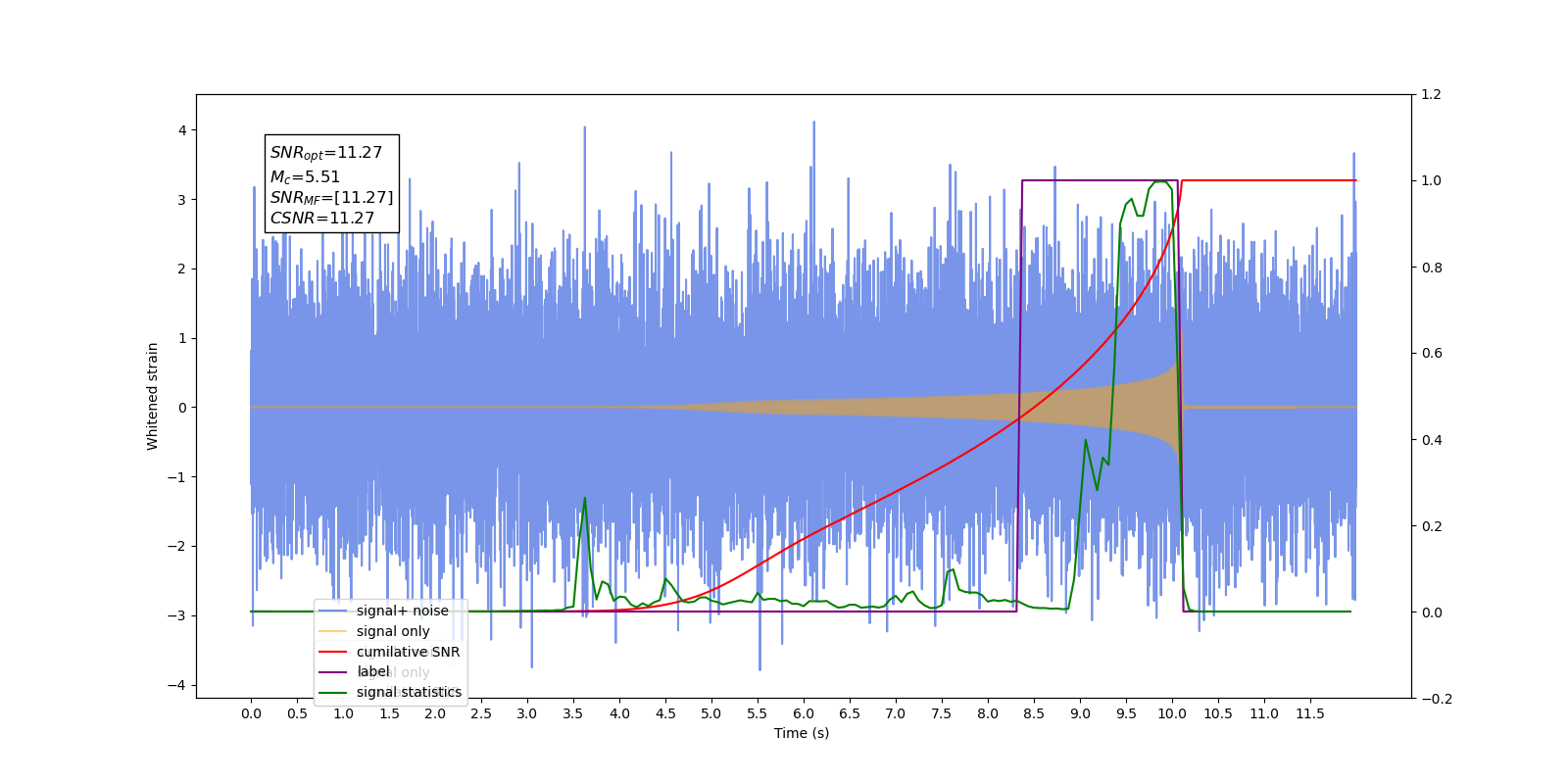Click the −4 tick on strain axis

pos(178,685)
